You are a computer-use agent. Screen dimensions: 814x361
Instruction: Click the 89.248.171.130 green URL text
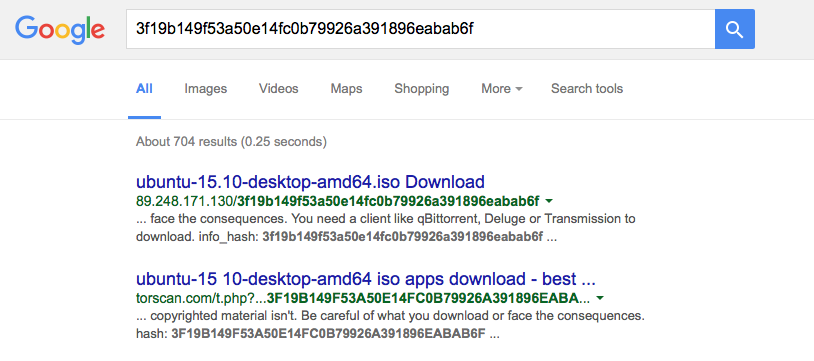coord(338,201)
